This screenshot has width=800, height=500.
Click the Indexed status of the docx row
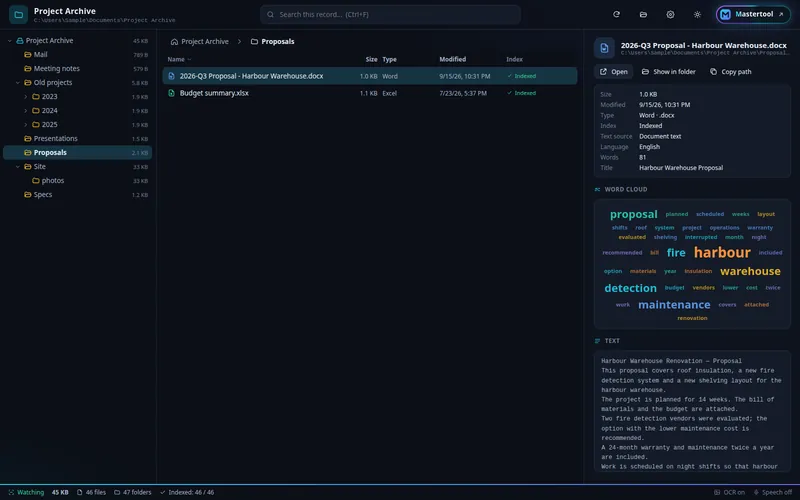(522, 76)
